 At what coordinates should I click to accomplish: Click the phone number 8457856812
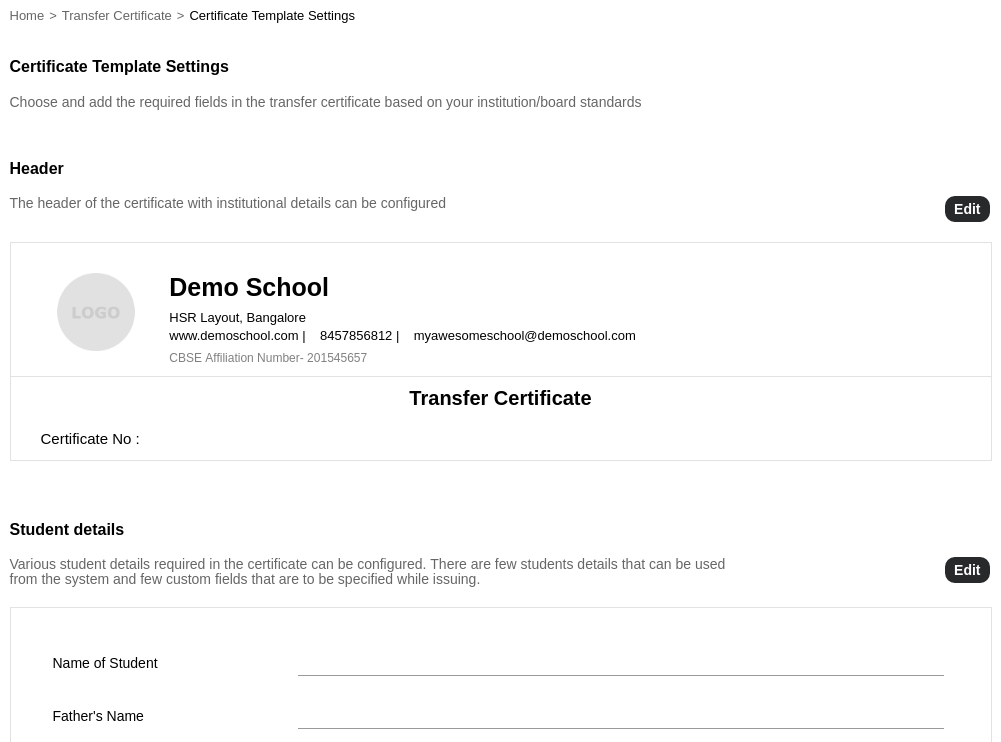(x=356, y=336)
